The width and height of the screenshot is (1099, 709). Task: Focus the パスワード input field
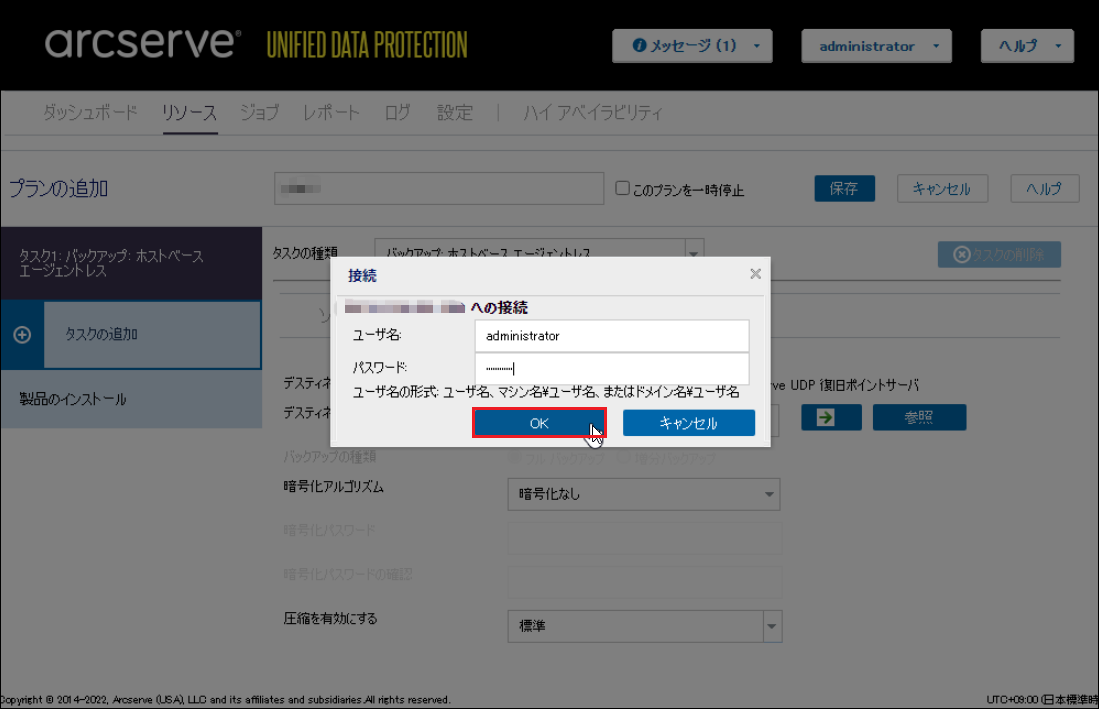[x=611, y=367]
